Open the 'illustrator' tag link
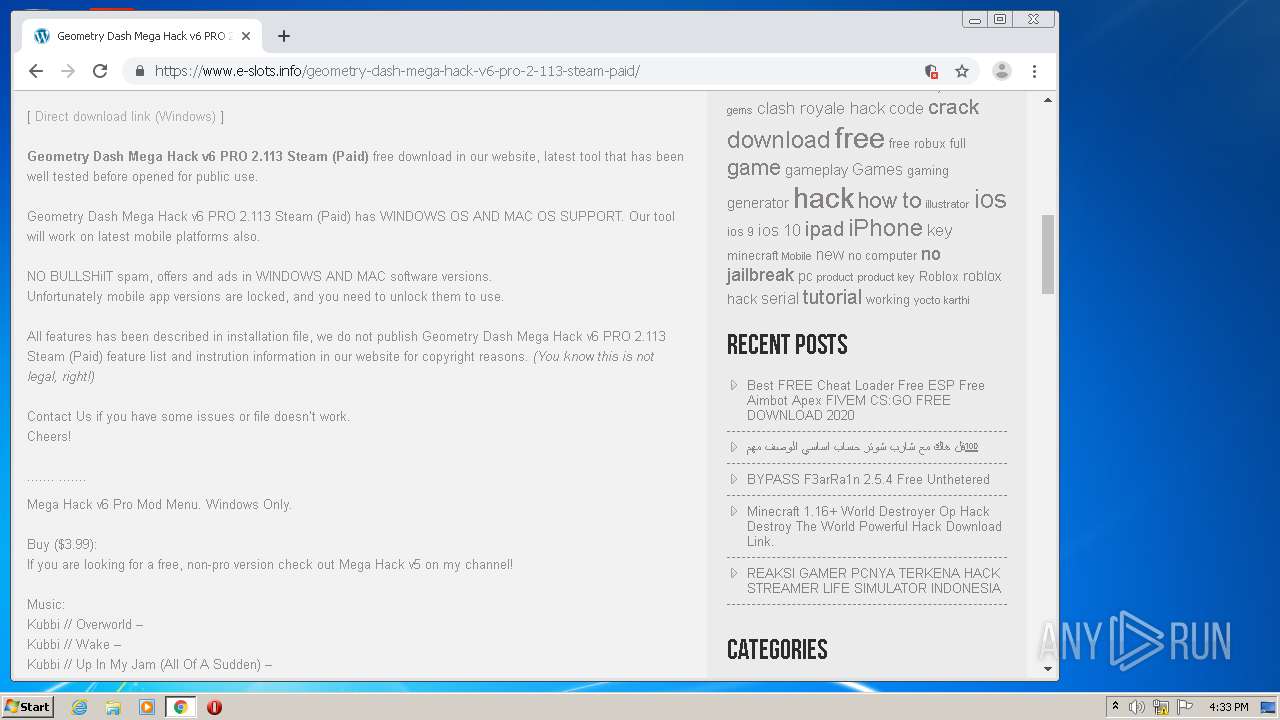This screenshot has height=720, width=1280. click(x=946, y=204)
